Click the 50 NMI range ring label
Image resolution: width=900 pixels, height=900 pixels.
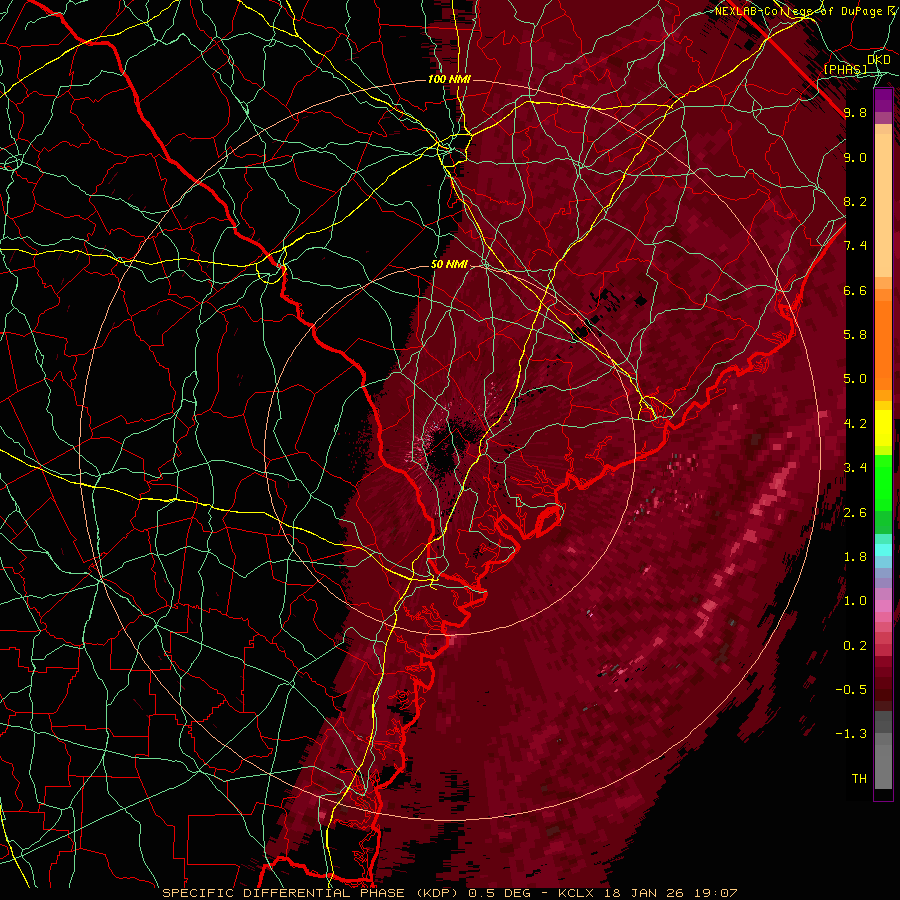pyautogui.click(x=449, y=265)
